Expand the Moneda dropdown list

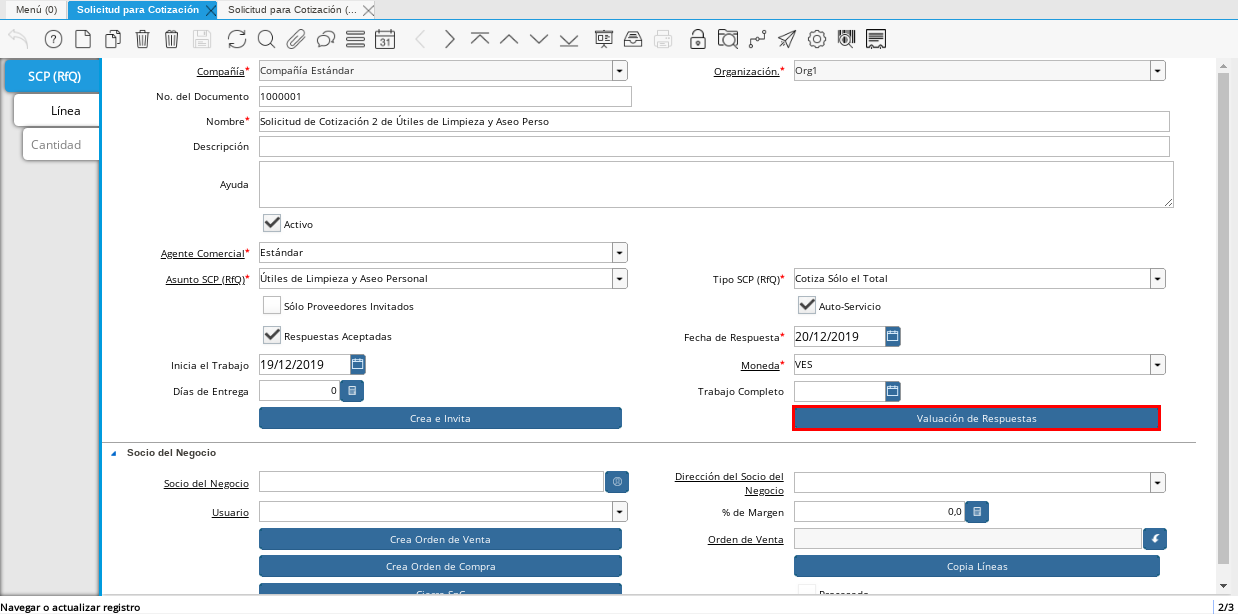click(1157, 365)
